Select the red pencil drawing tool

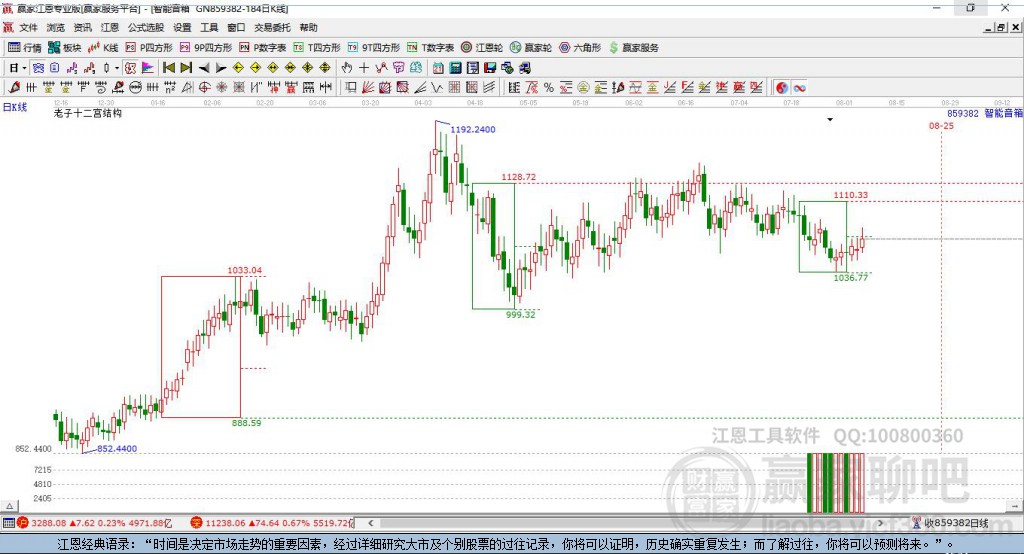pos(14,88)
